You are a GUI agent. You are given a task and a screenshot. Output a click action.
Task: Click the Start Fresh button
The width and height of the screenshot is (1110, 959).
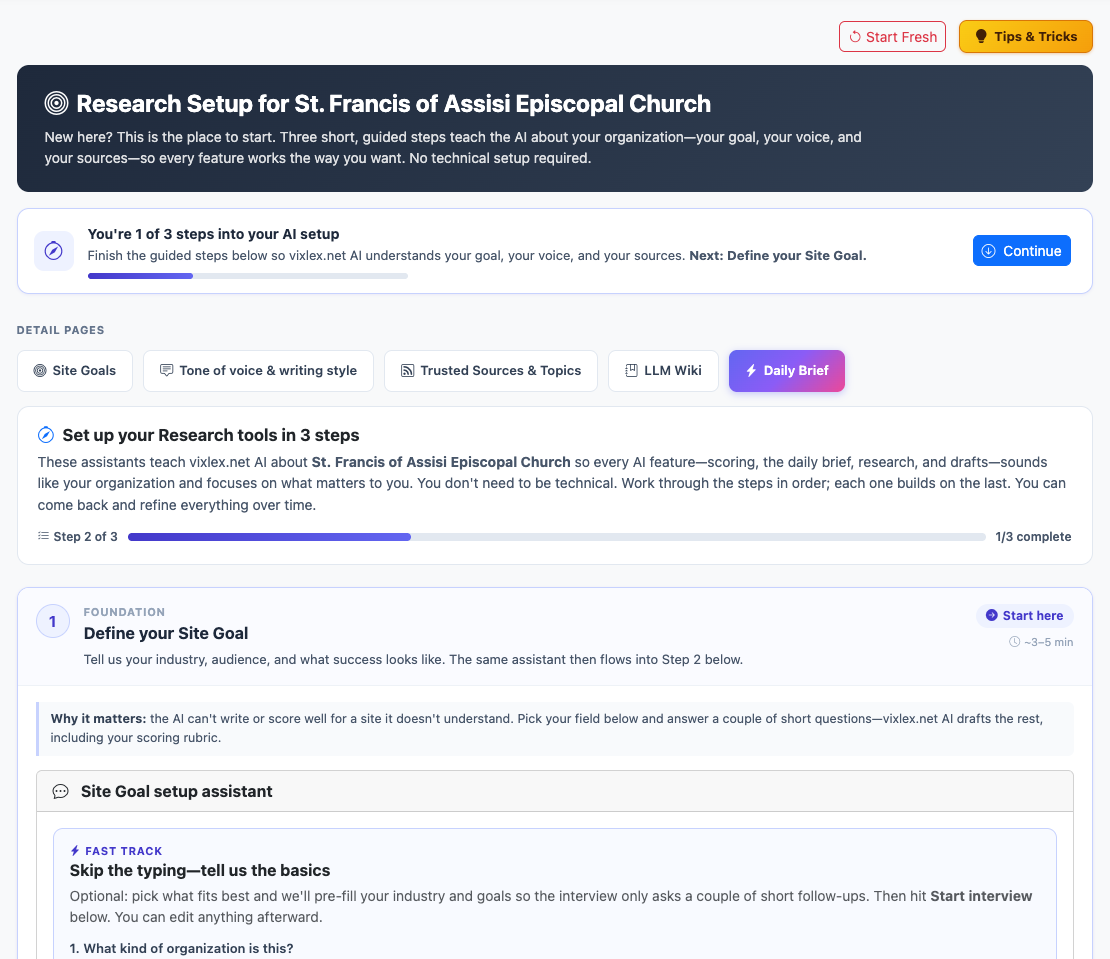892,37
